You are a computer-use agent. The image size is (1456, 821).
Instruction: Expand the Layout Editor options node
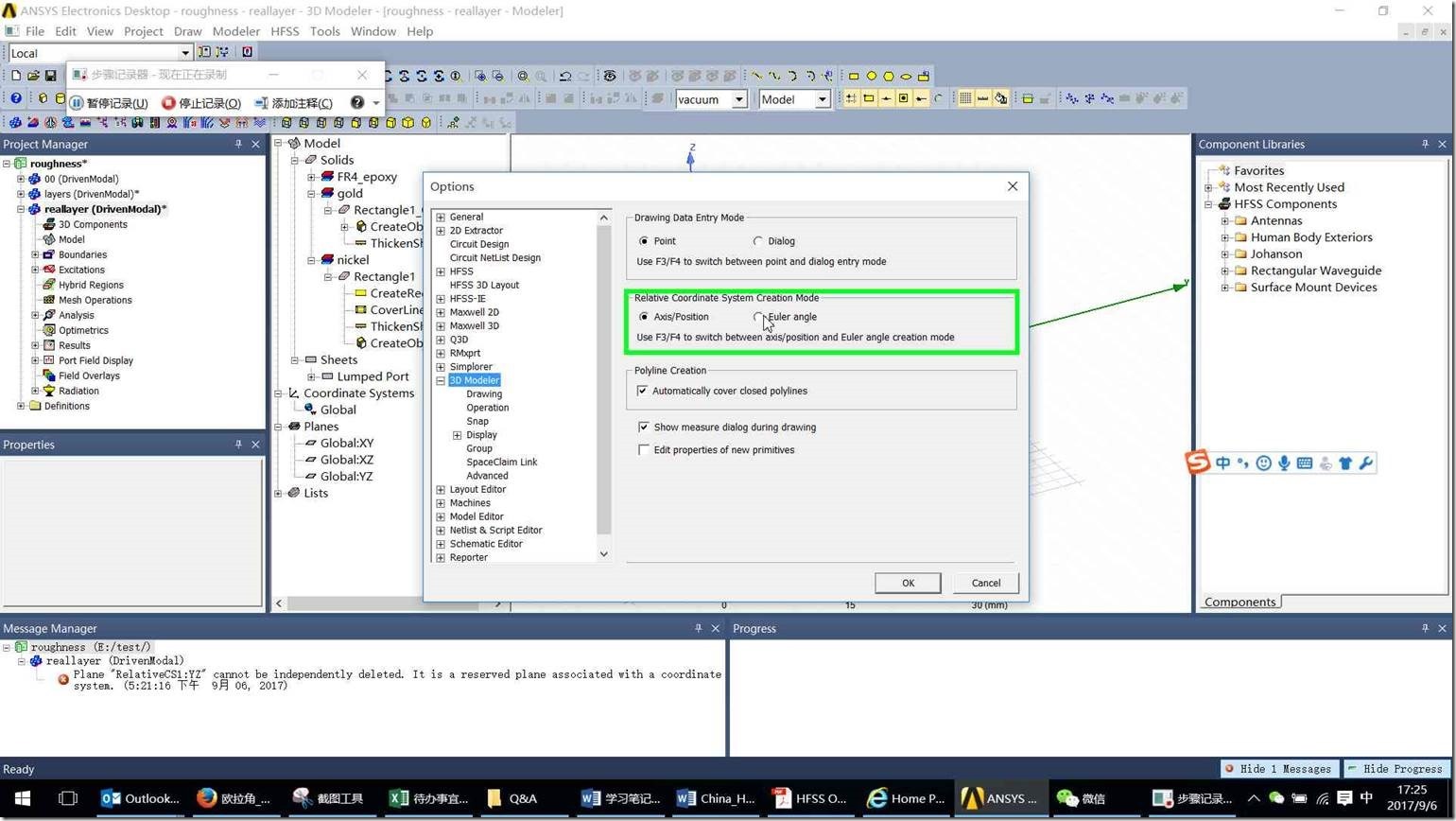coord(441,490)
